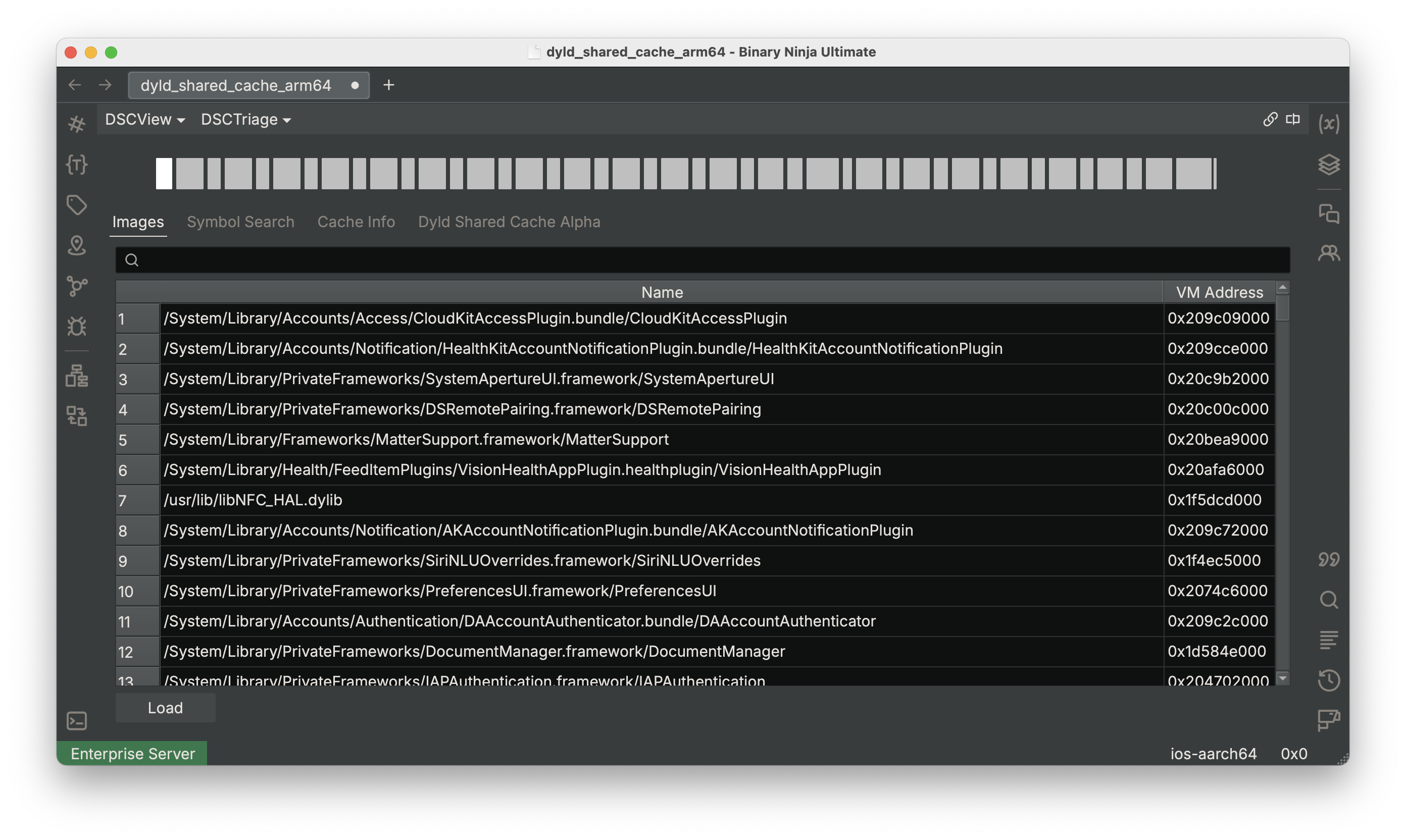Expand the DSCTriage view dropdown
Image resolution: width=1406 pixels, height=840 pixels.
pyautogui.click(x=246, y=120)
